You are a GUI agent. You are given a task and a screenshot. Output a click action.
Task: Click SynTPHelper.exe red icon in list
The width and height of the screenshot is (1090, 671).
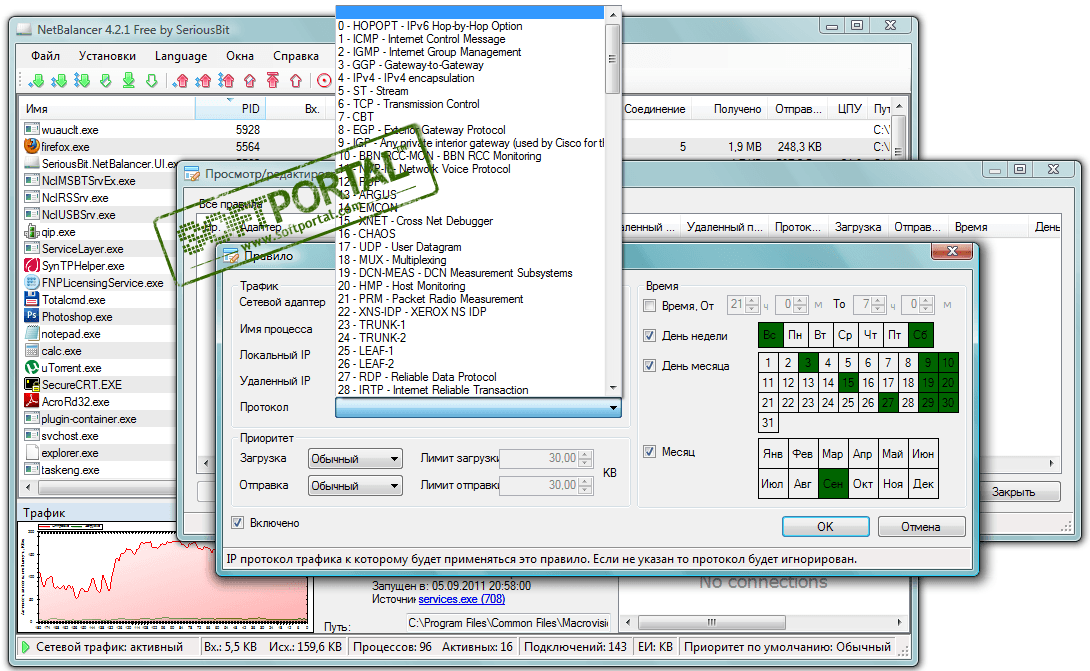(32, 265)
